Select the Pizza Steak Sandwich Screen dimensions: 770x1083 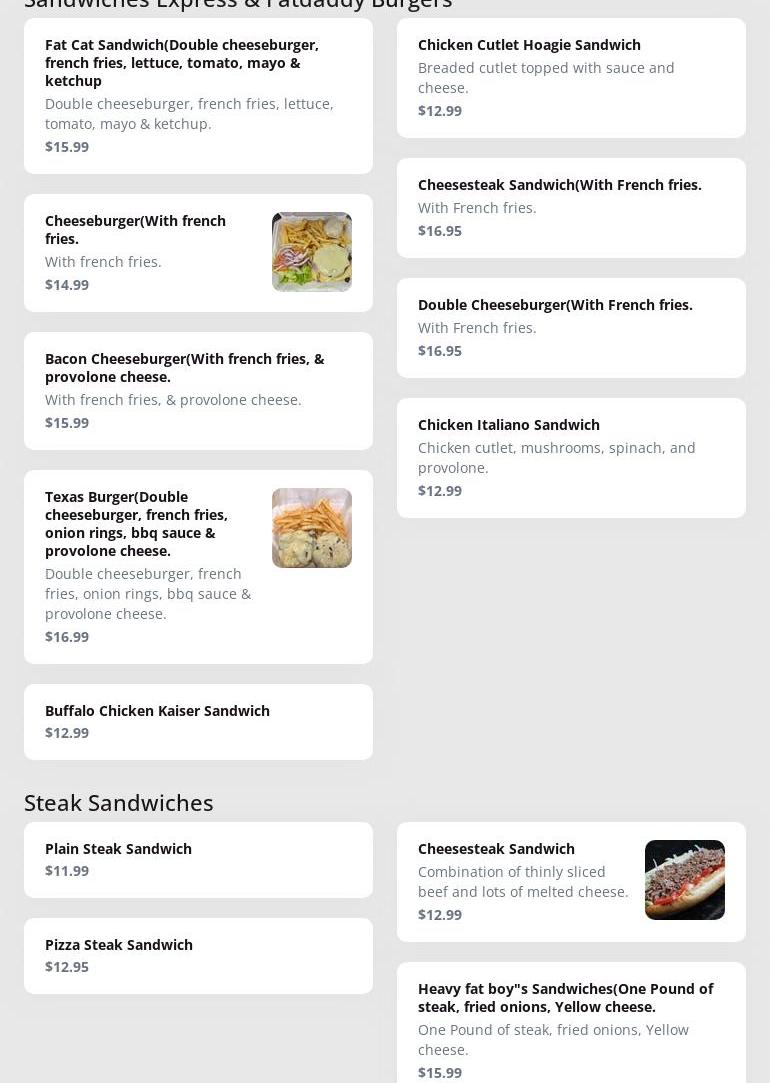coord(198,956)
